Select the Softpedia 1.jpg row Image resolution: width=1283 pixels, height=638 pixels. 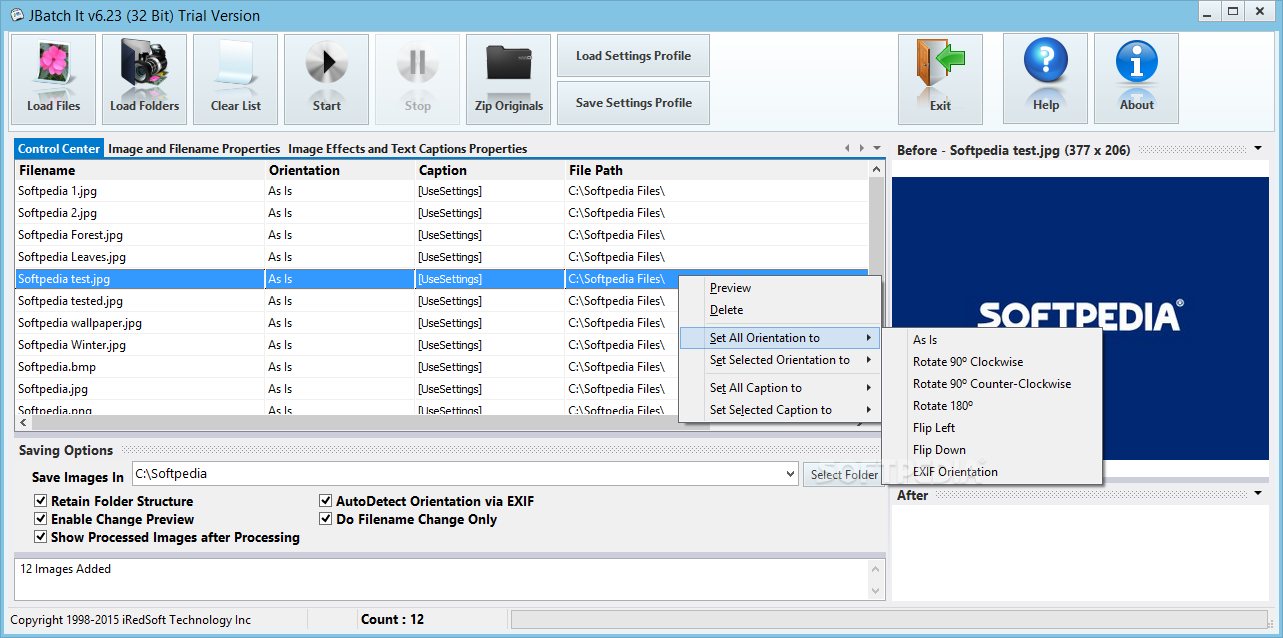click(441, 191)
